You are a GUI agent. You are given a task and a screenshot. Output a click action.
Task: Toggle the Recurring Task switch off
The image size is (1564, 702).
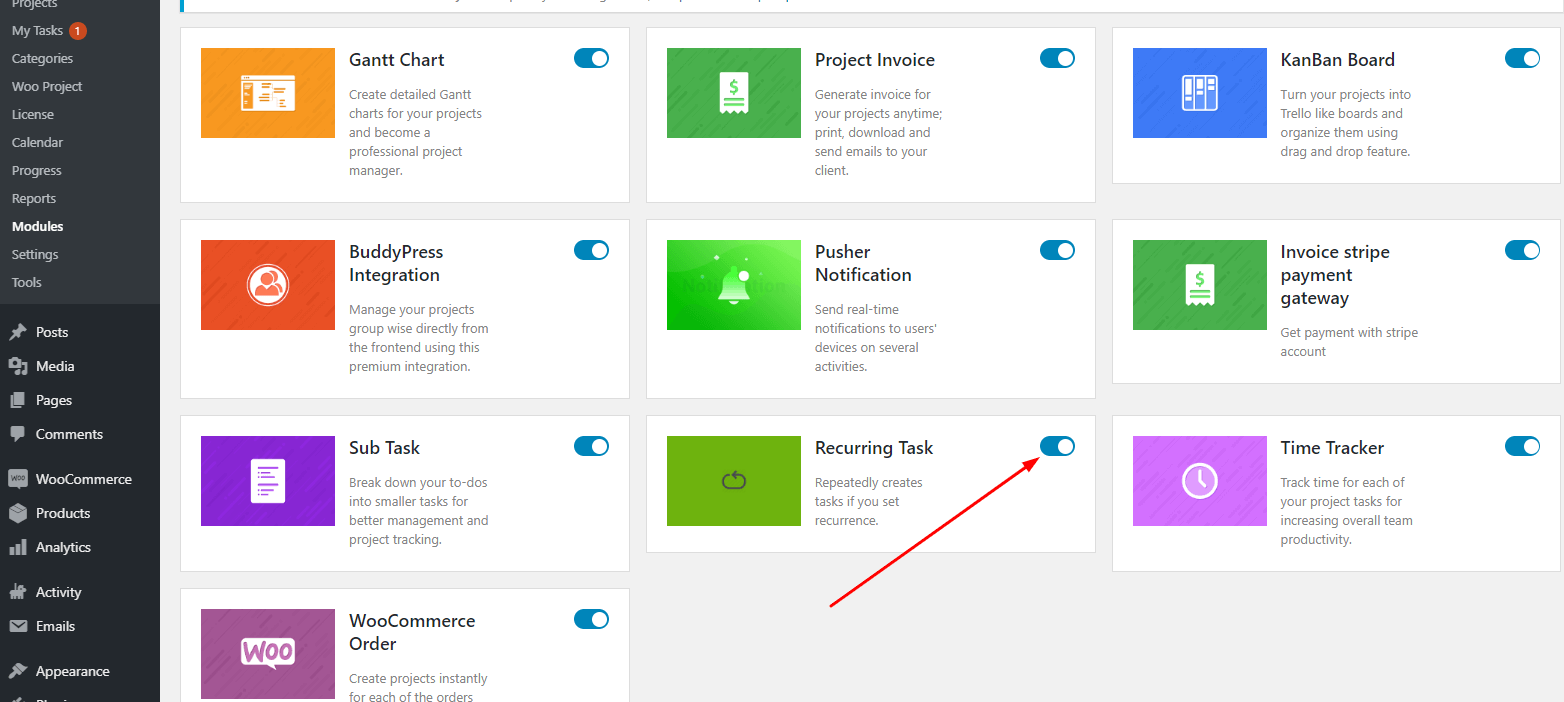(1057, 446)
